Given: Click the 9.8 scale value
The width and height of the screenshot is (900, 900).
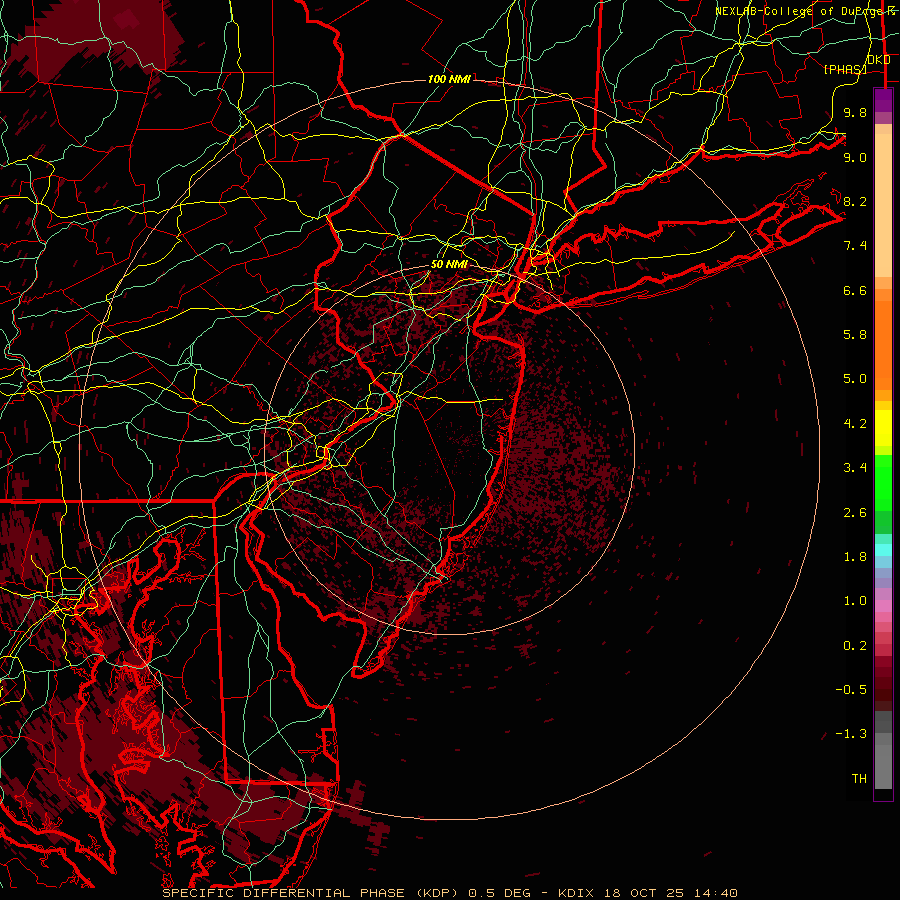Looking at the screenshot, I should tap(855, 112).
